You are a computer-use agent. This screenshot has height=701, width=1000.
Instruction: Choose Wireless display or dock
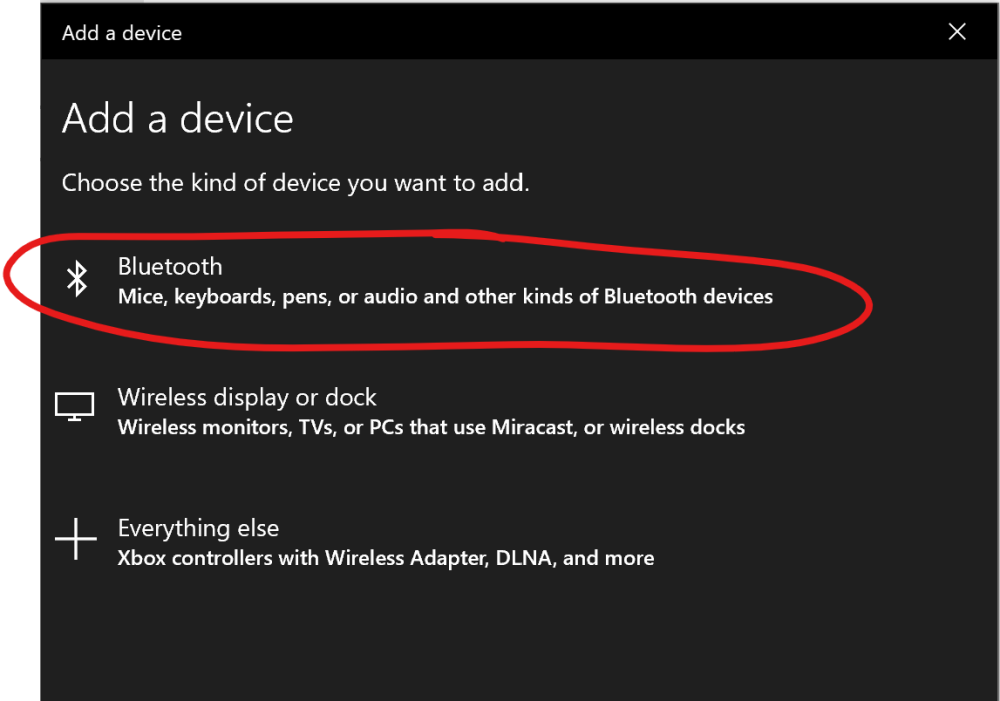[247, 397]
